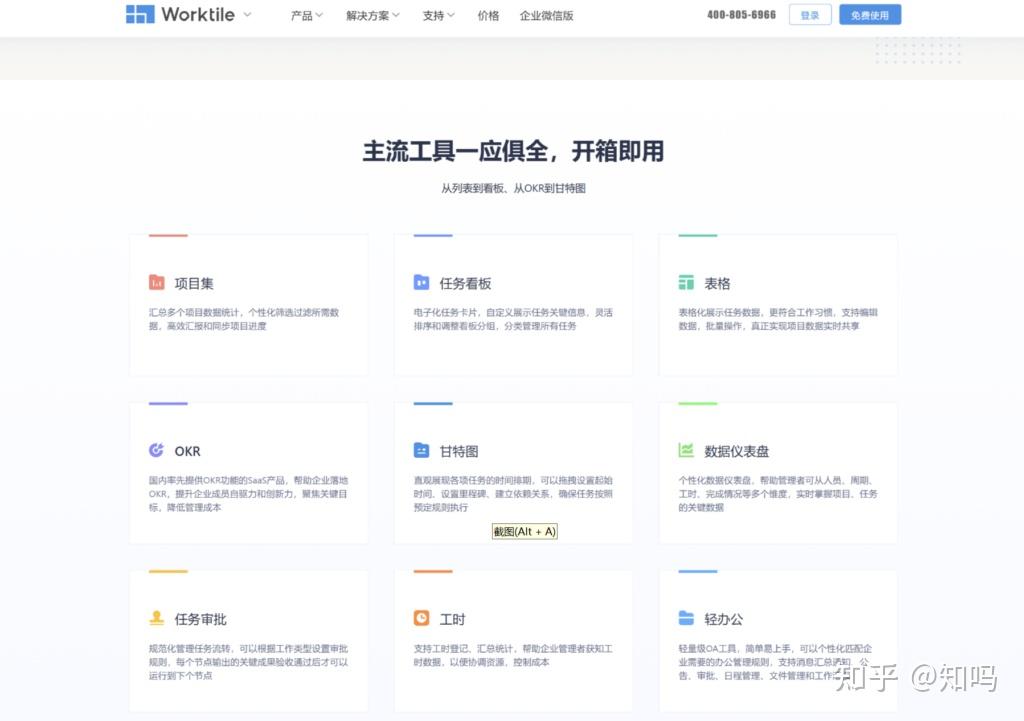Image resolution: width=1024 pixels, height=721 pixels.
Task: Expand the Worktile logo dropdown chevron
Action: click(x=245, y=15)
